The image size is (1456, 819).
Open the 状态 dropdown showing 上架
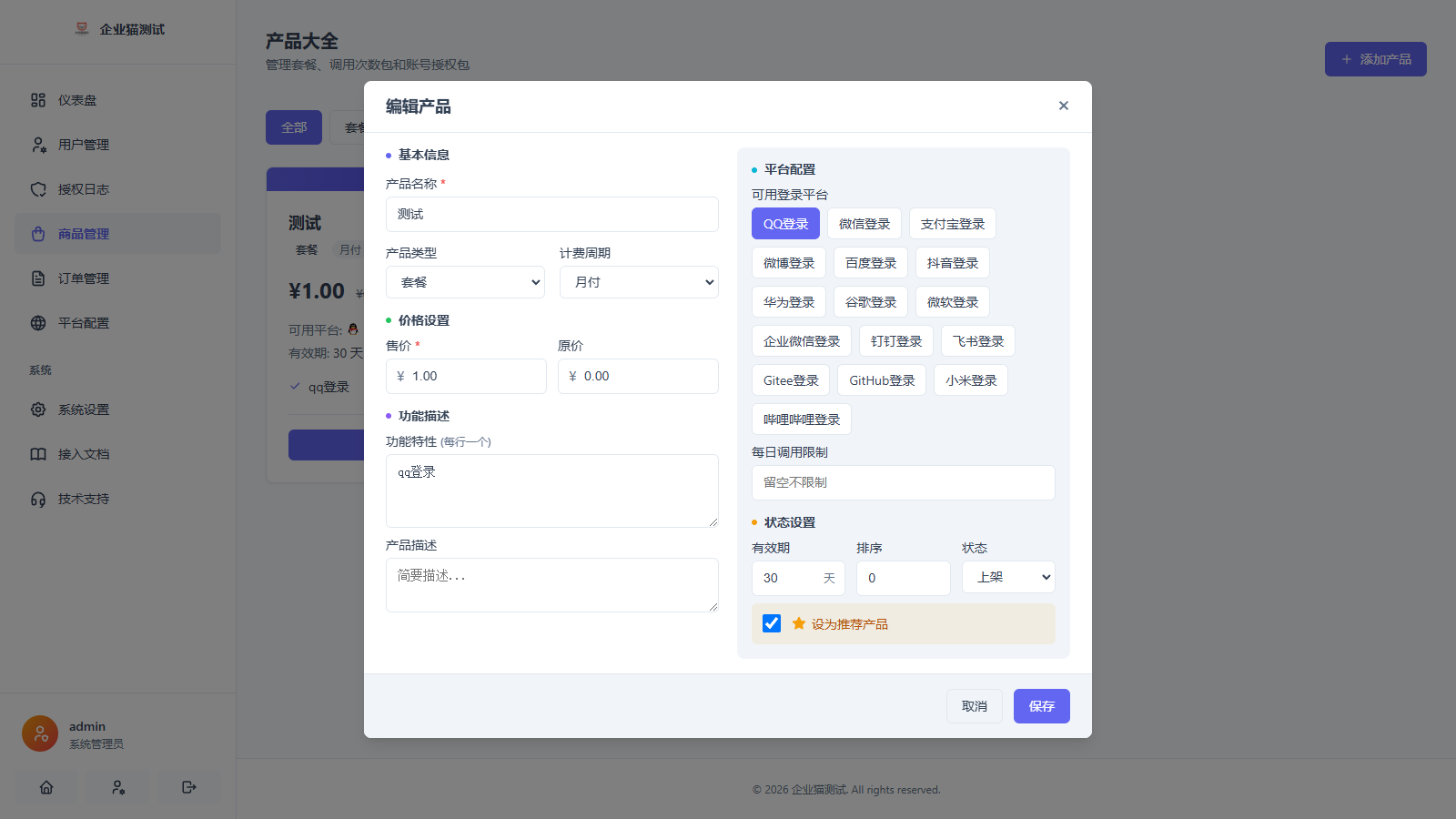[1008, 577]
